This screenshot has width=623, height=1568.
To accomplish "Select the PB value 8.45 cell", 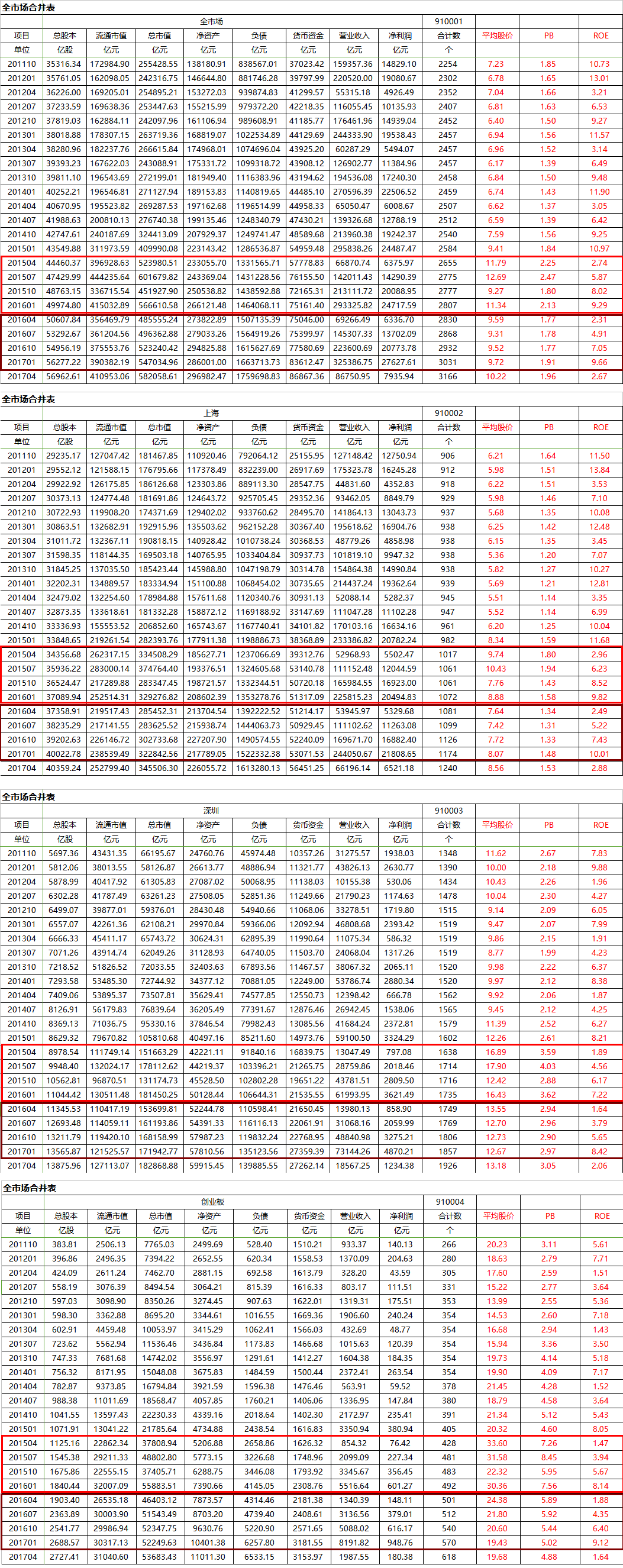I will pos(549,1457).
